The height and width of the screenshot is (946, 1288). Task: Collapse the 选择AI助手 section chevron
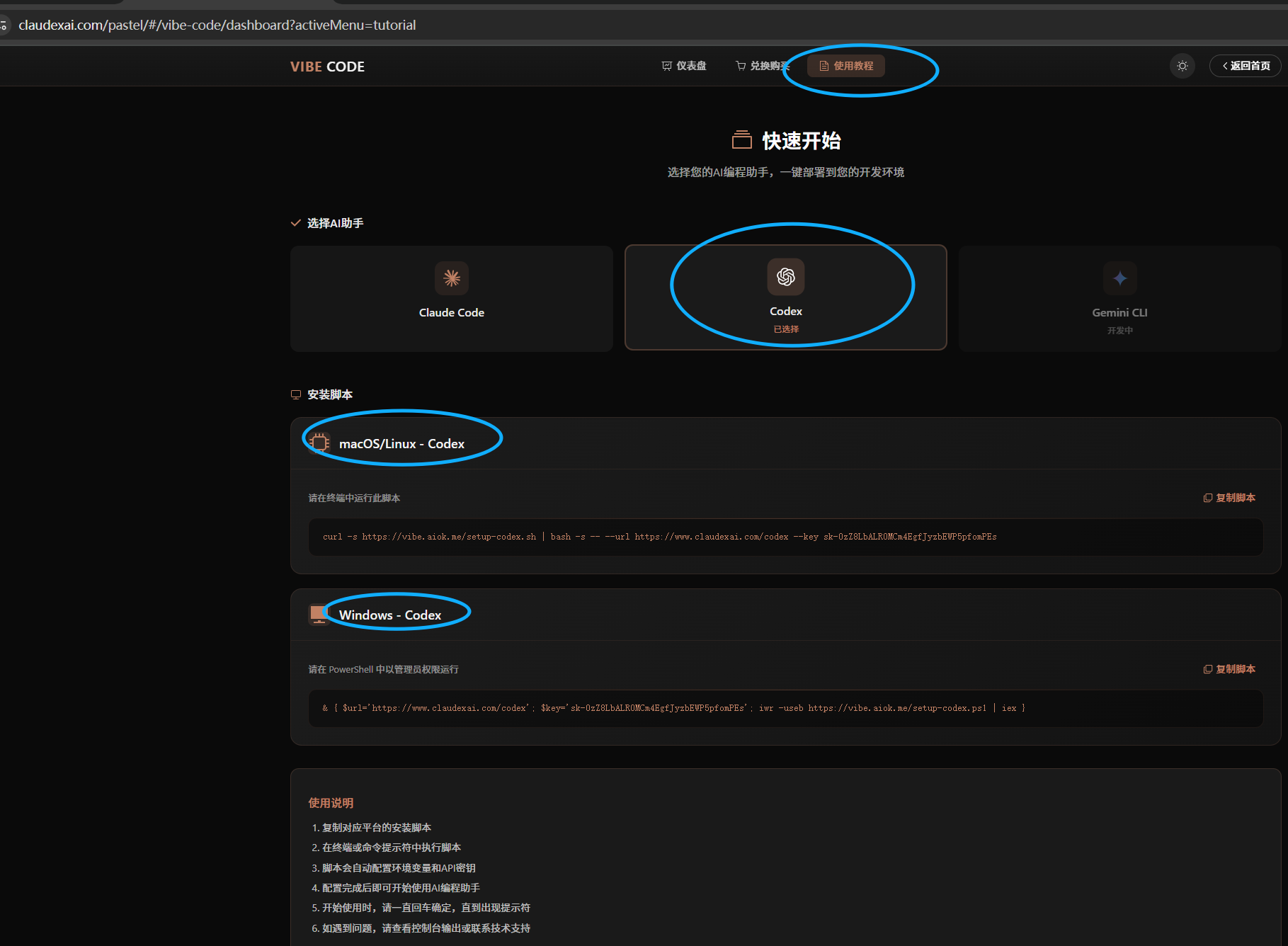(x=296, y=223)
